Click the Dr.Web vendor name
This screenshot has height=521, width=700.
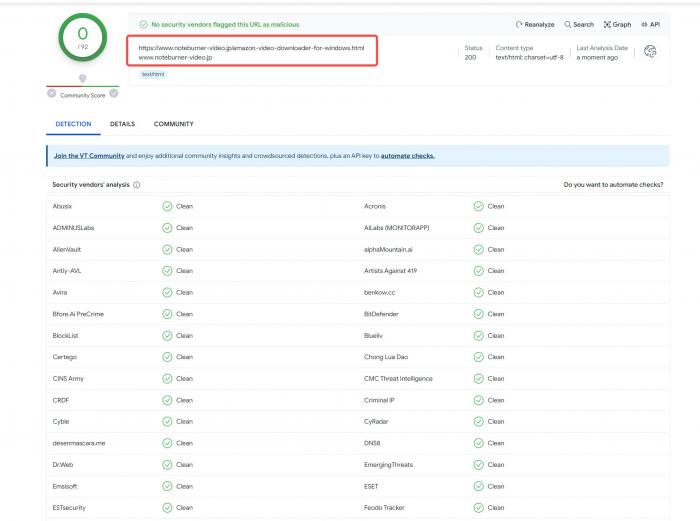[x=62, y=465]
